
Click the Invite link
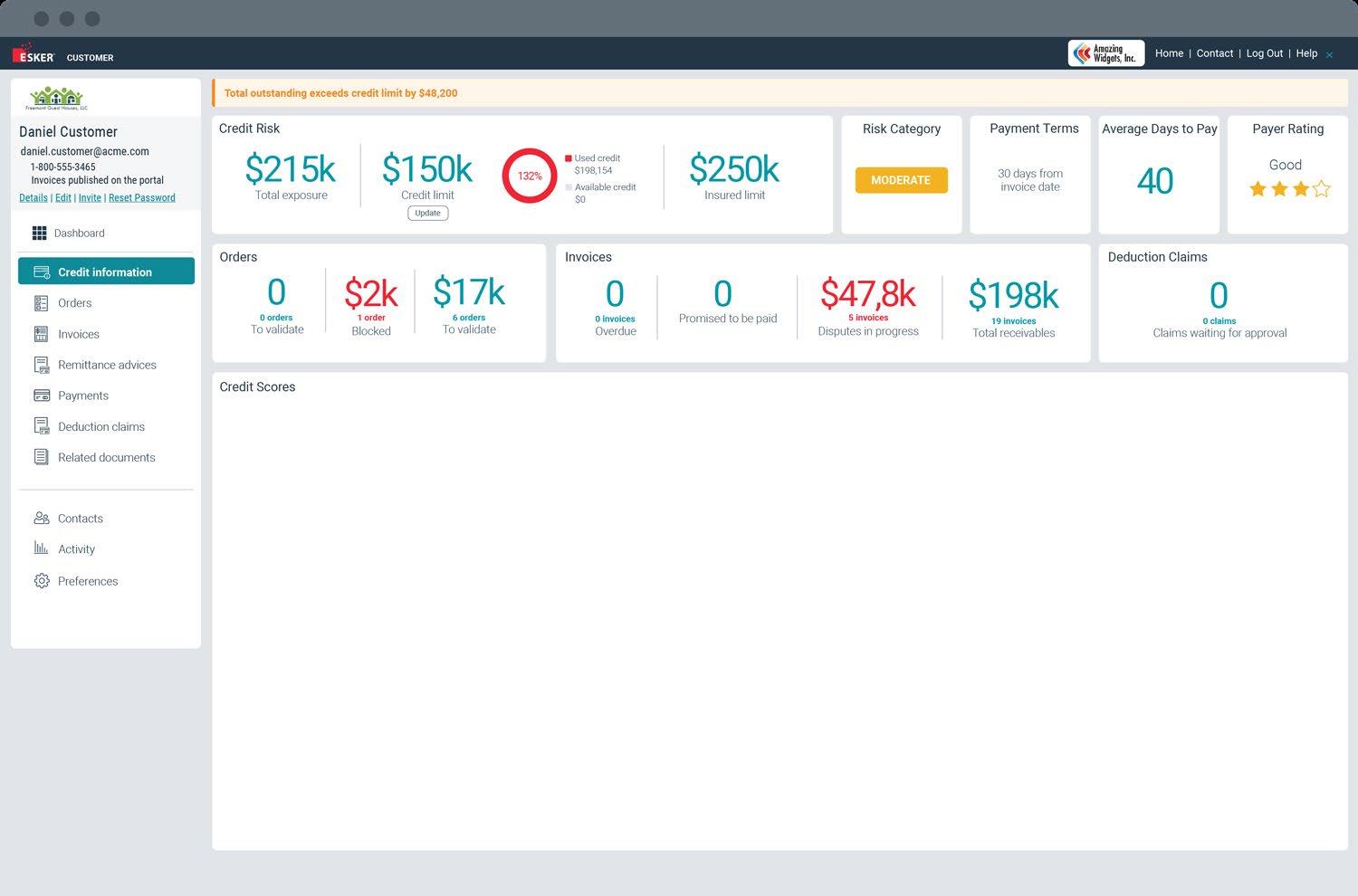coord(90,197)
